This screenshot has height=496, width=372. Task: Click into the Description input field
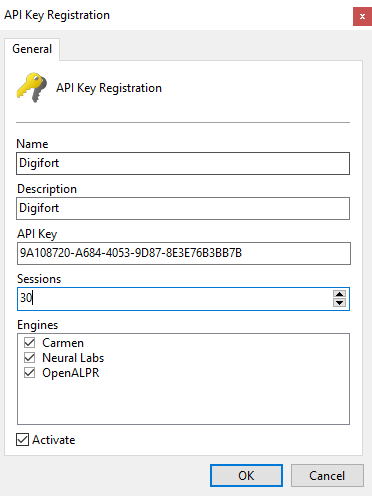pyautogui.click(x=183, y=208)
